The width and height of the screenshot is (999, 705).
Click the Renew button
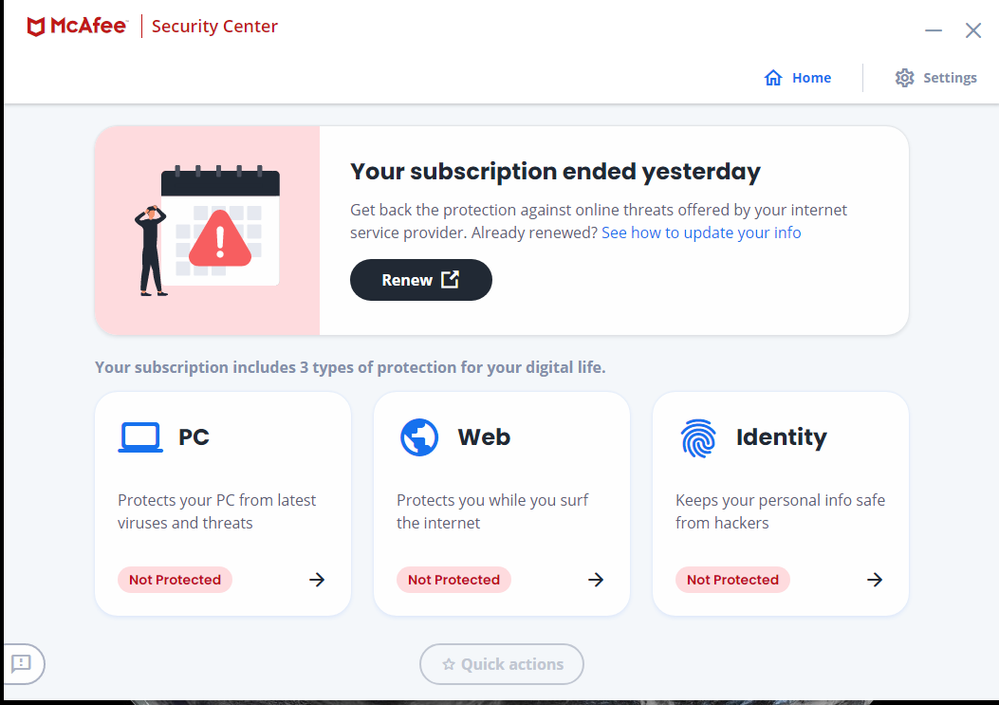coord(421,280)
